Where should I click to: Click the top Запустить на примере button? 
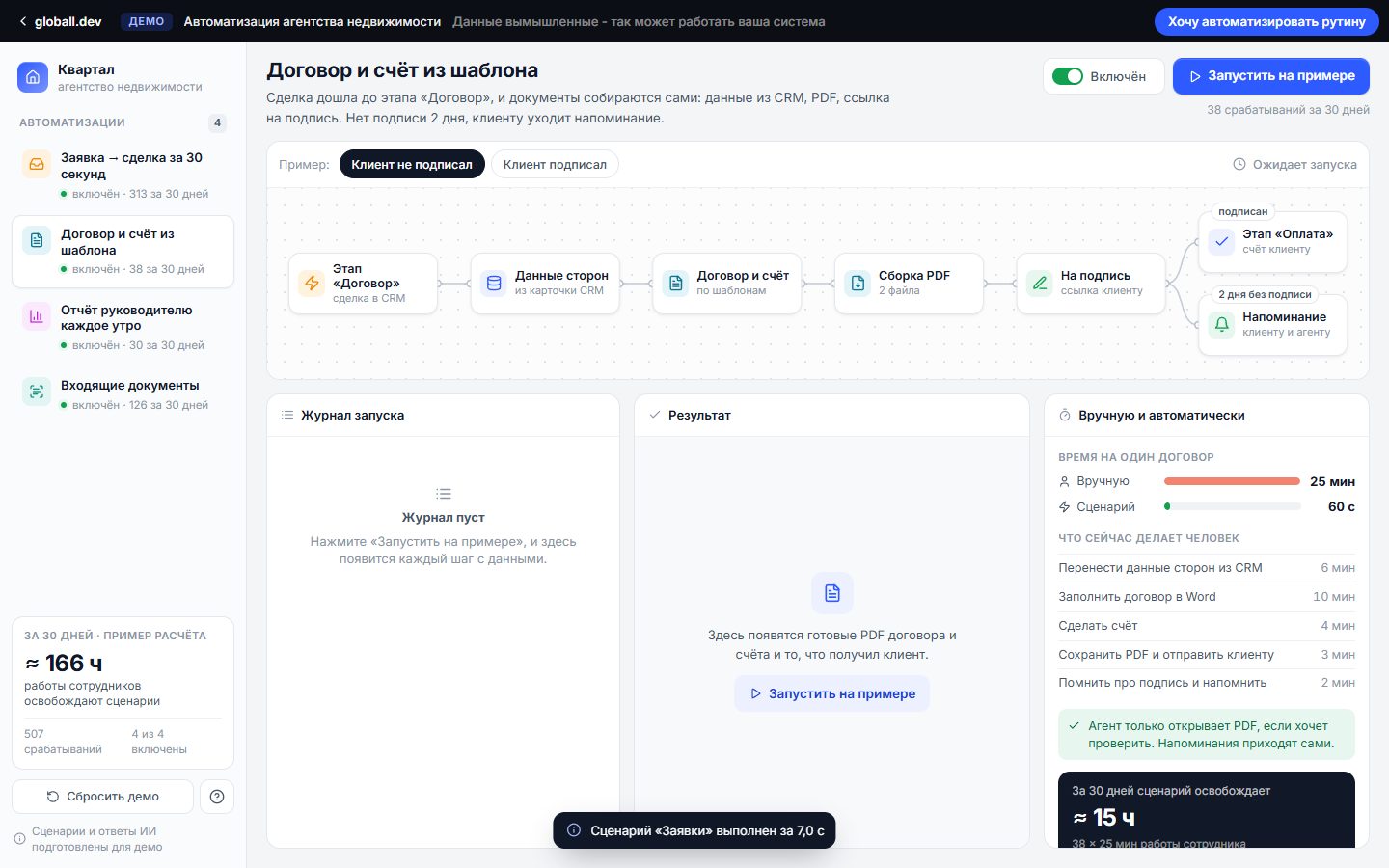coord(1271,76)
